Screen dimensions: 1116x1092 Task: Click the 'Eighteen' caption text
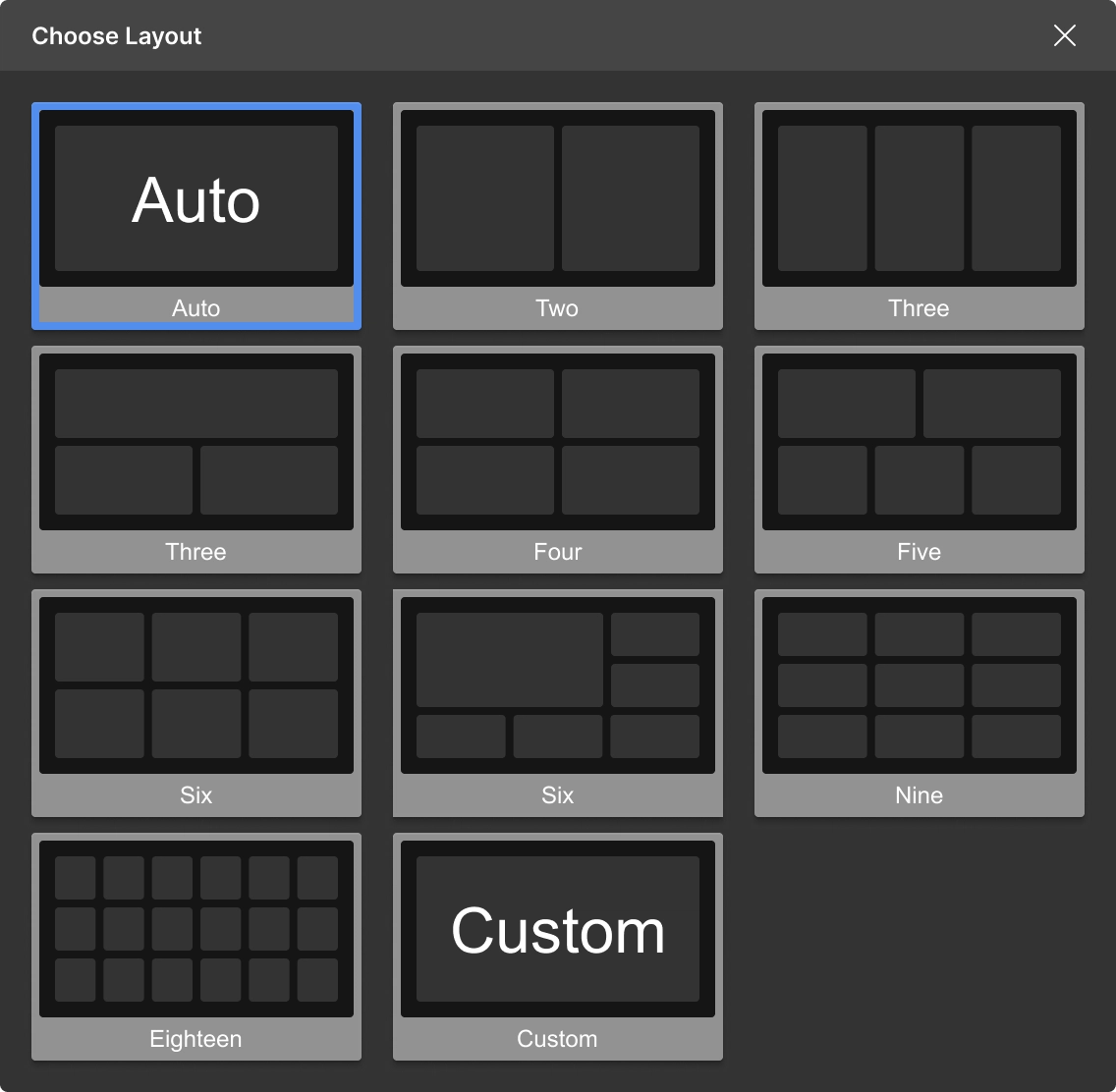[x=195, y=1039]
